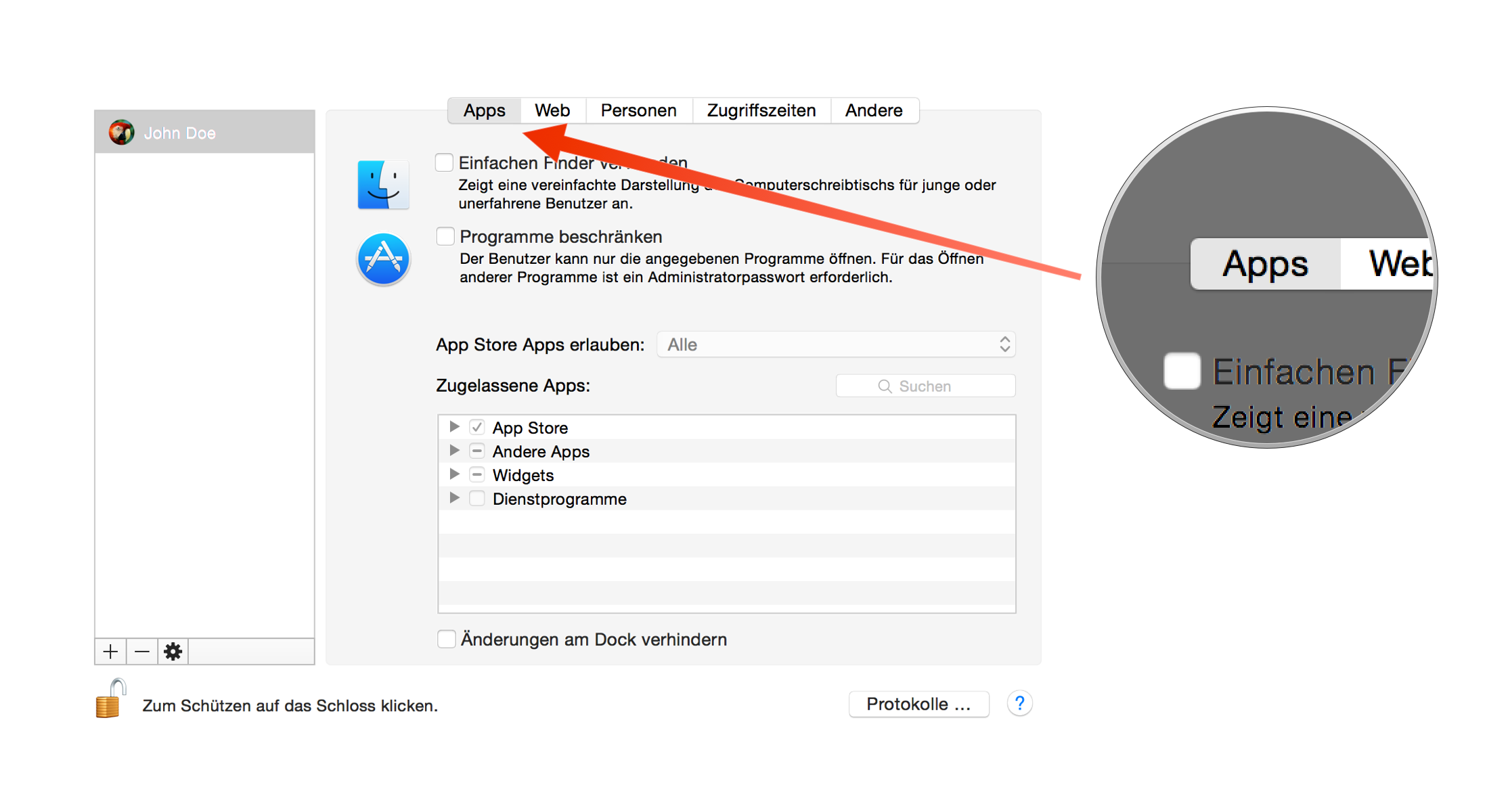Open the Personen tab

(638, 110)
